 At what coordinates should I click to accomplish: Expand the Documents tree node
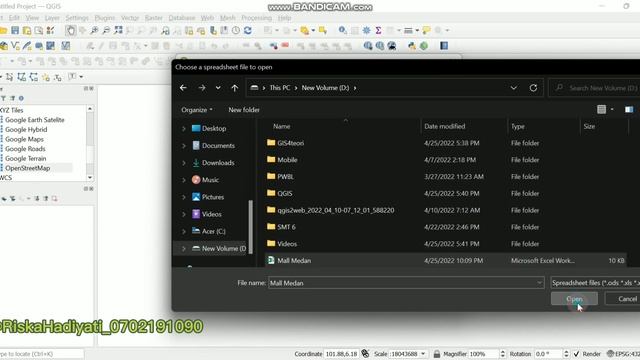[184, 146]
